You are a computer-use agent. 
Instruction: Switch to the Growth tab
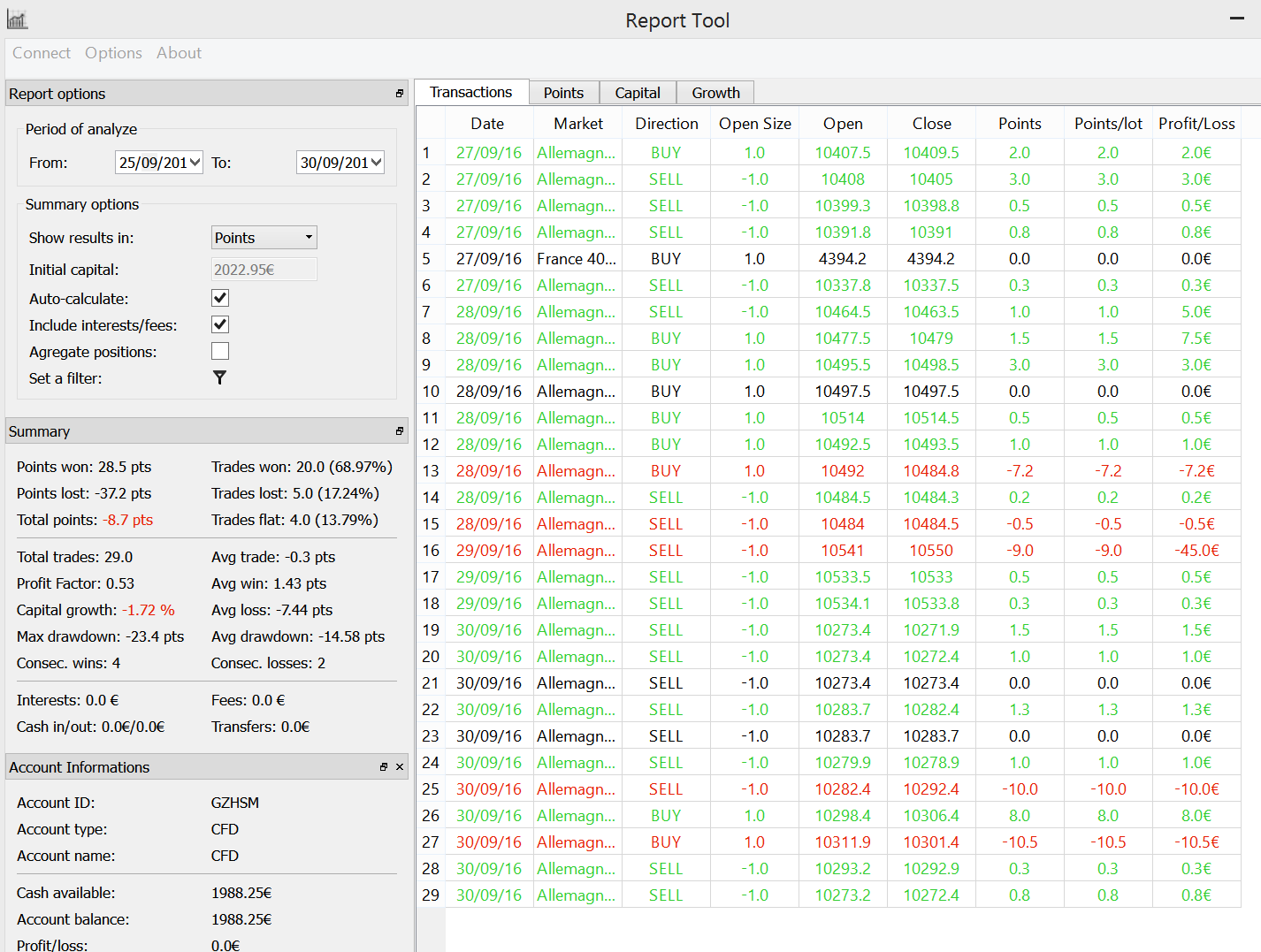(x=715, y=93)
